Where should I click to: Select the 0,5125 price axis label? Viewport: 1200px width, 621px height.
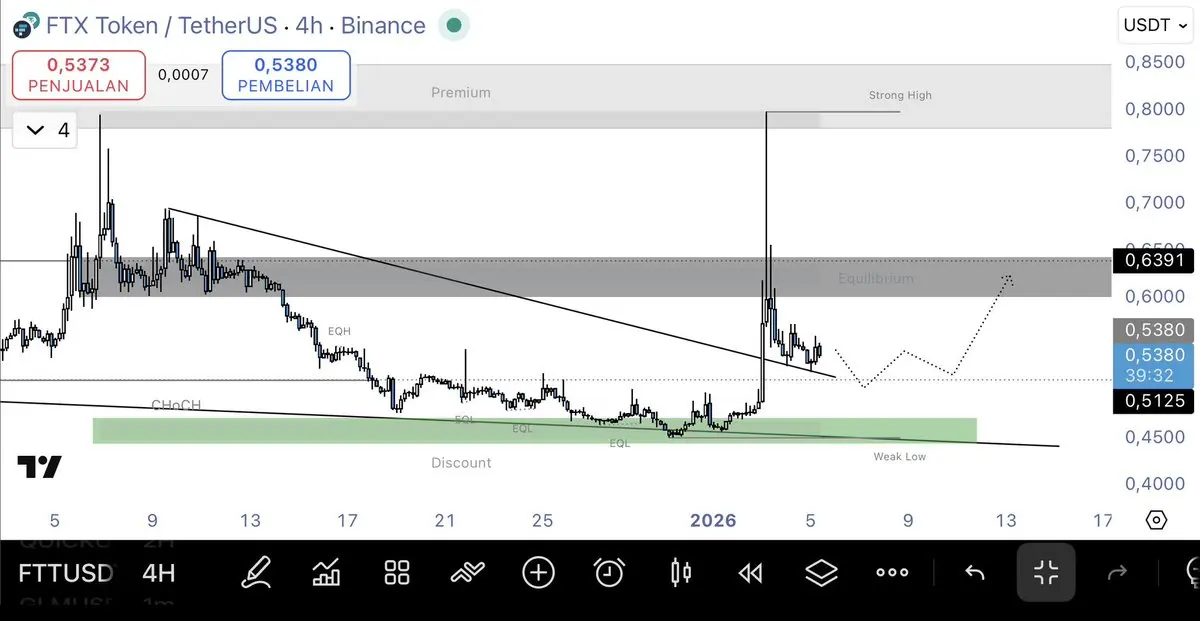coord(1154,401)
